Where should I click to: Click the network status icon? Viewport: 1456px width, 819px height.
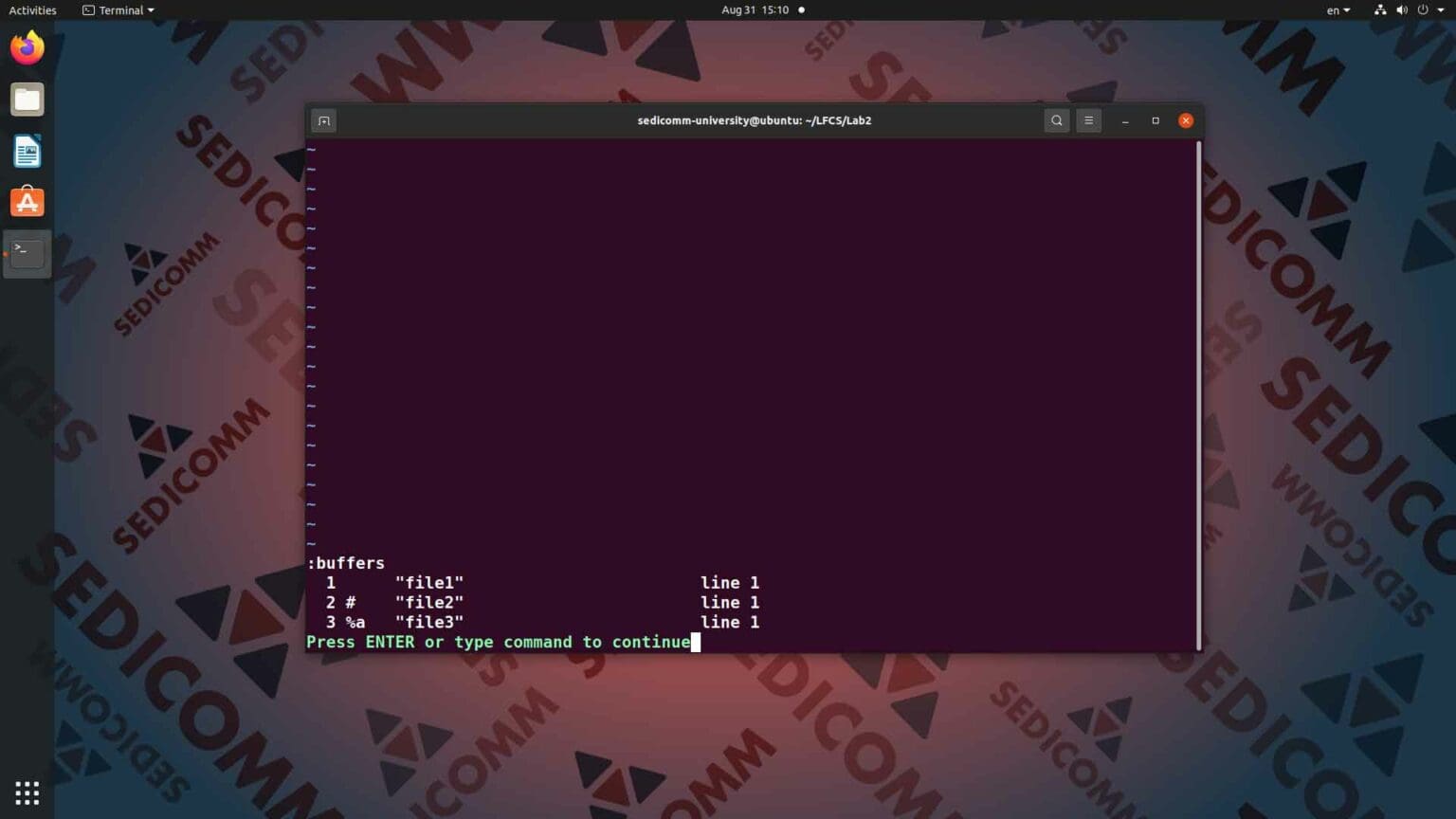(1380, 10)
